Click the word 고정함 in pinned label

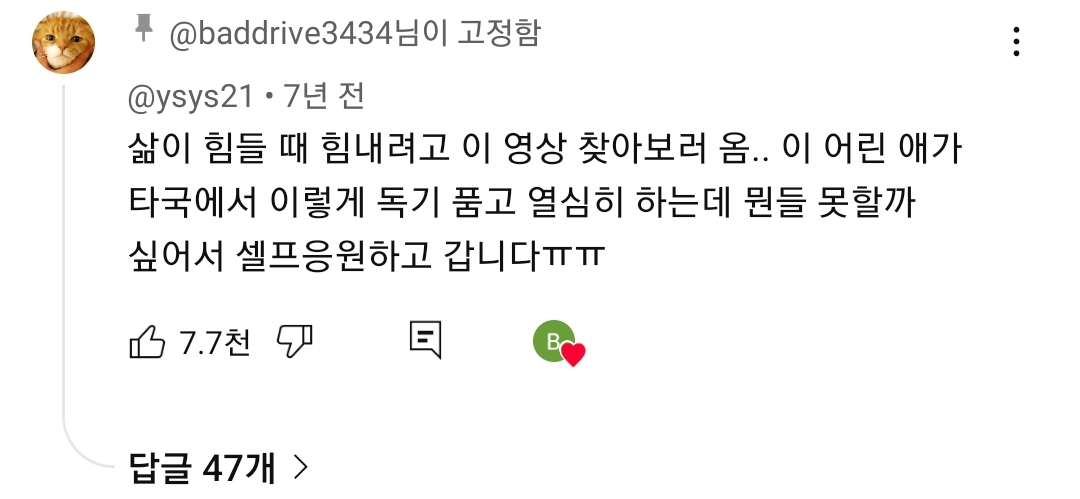(x=499, y=32)
